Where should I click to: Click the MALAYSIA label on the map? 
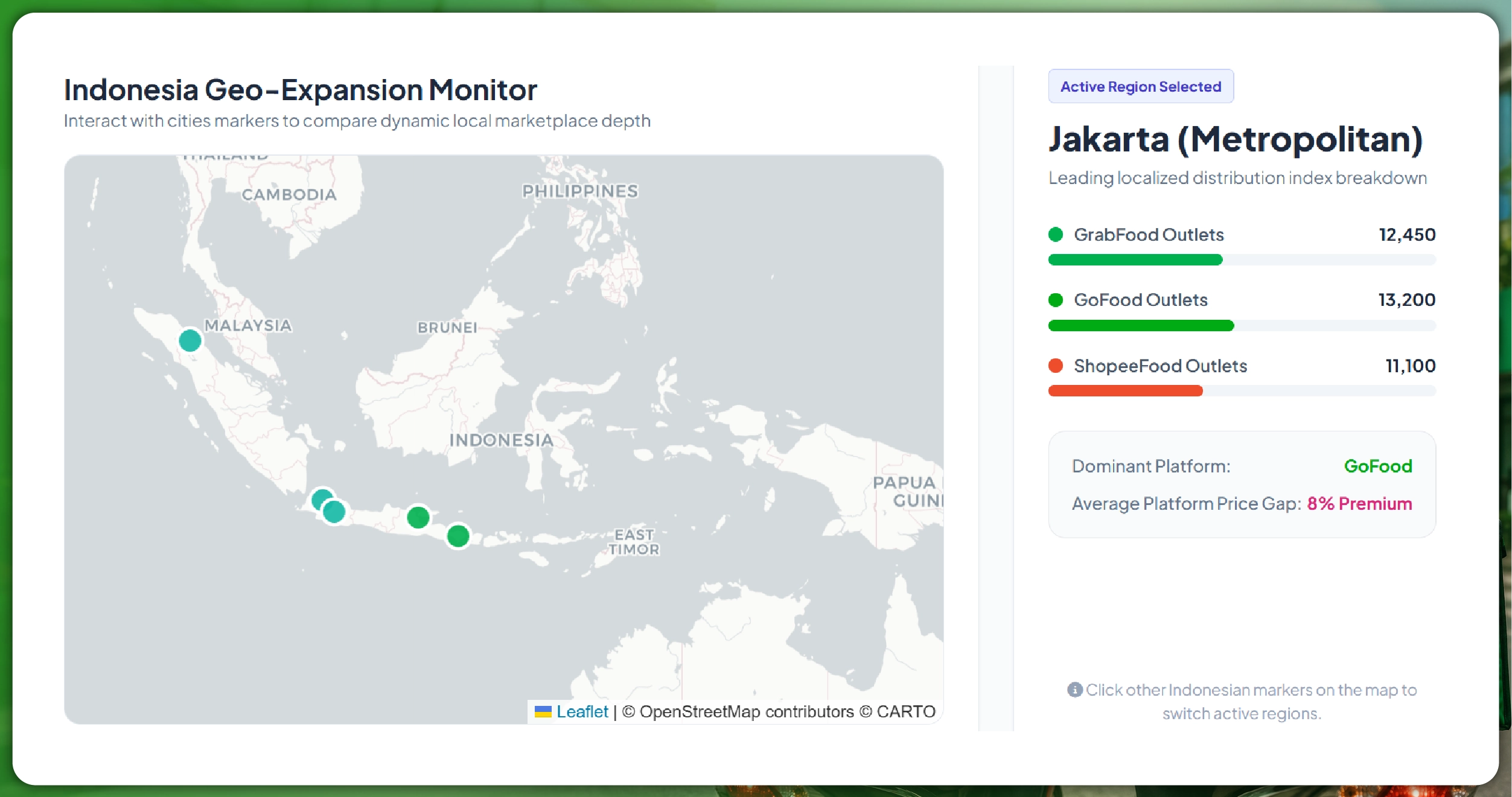248,326
